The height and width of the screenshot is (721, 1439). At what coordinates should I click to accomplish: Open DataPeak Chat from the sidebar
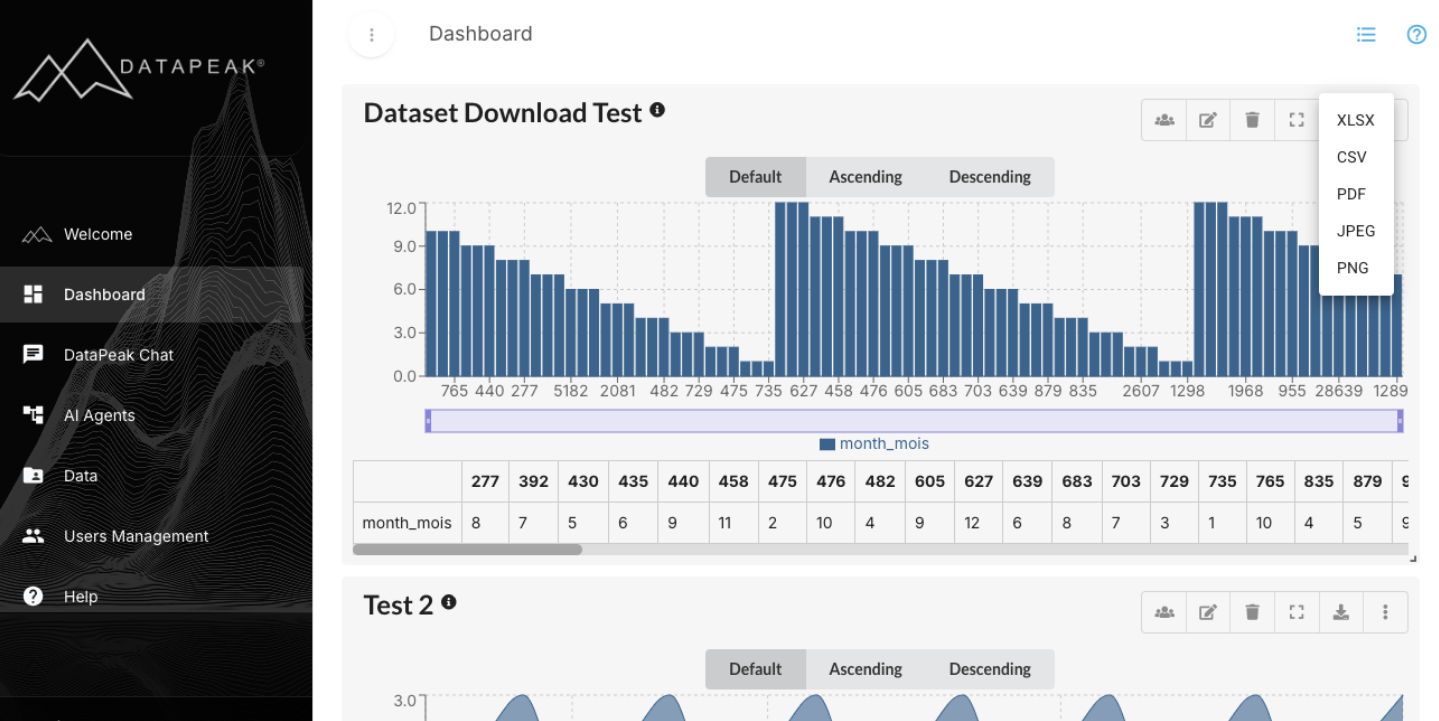coord(118,354)
